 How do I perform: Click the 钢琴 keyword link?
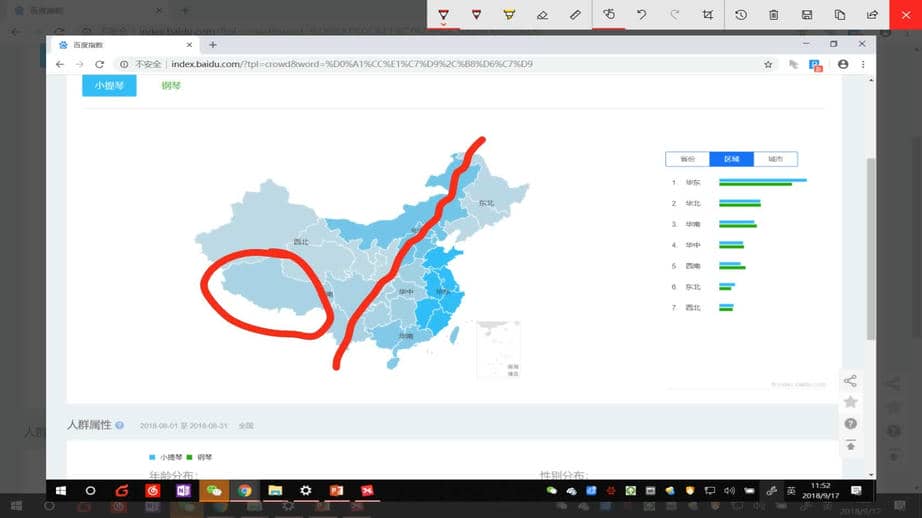coord(171,86)
